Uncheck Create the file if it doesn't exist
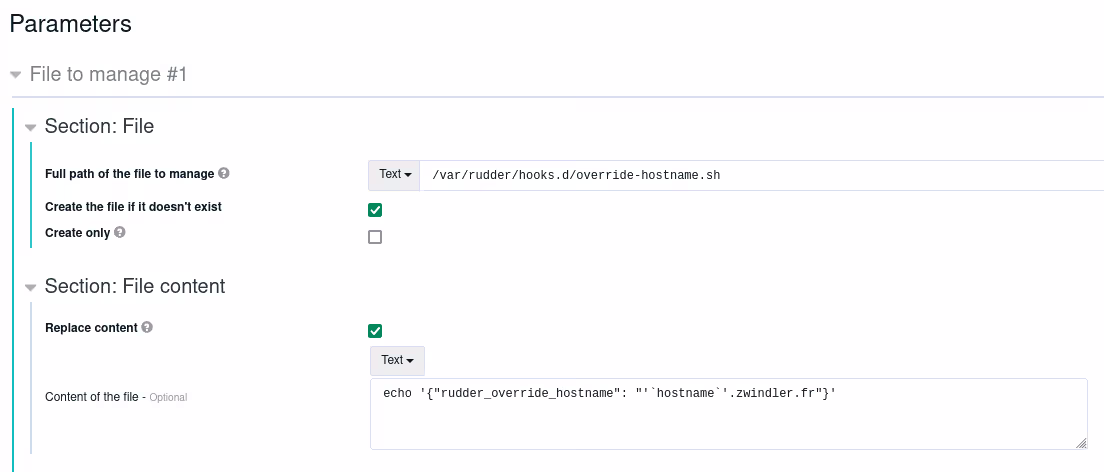1104x472 pixels. click(x=375, y=210)
